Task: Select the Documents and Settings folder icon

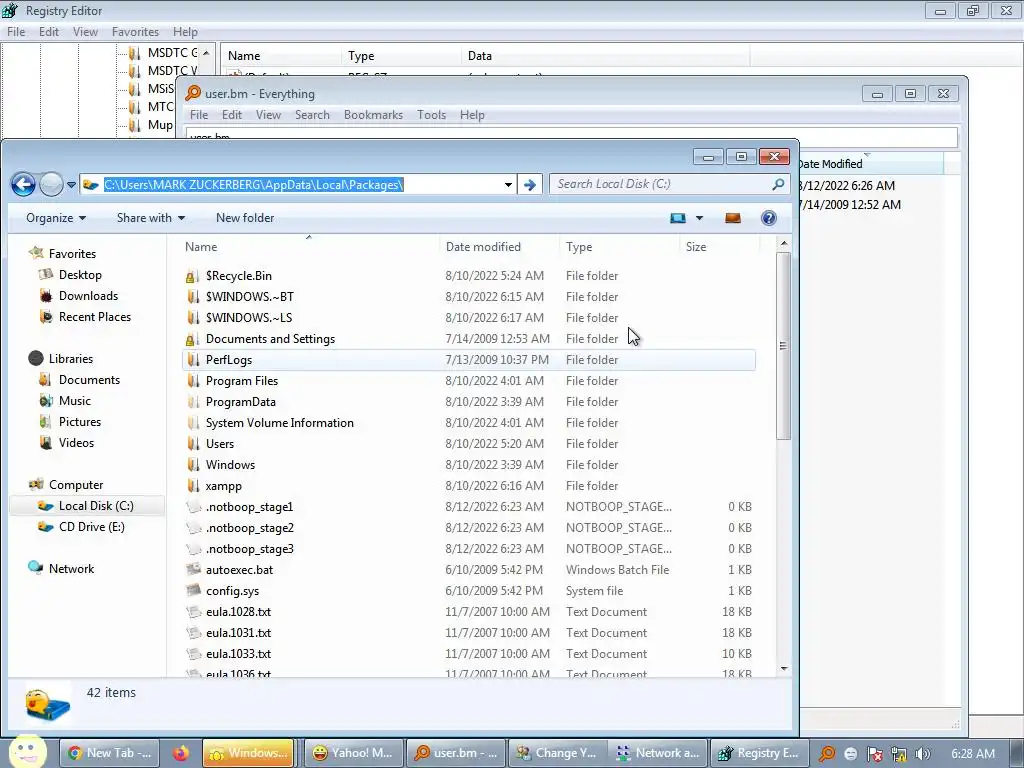Action: pos(192,338)
